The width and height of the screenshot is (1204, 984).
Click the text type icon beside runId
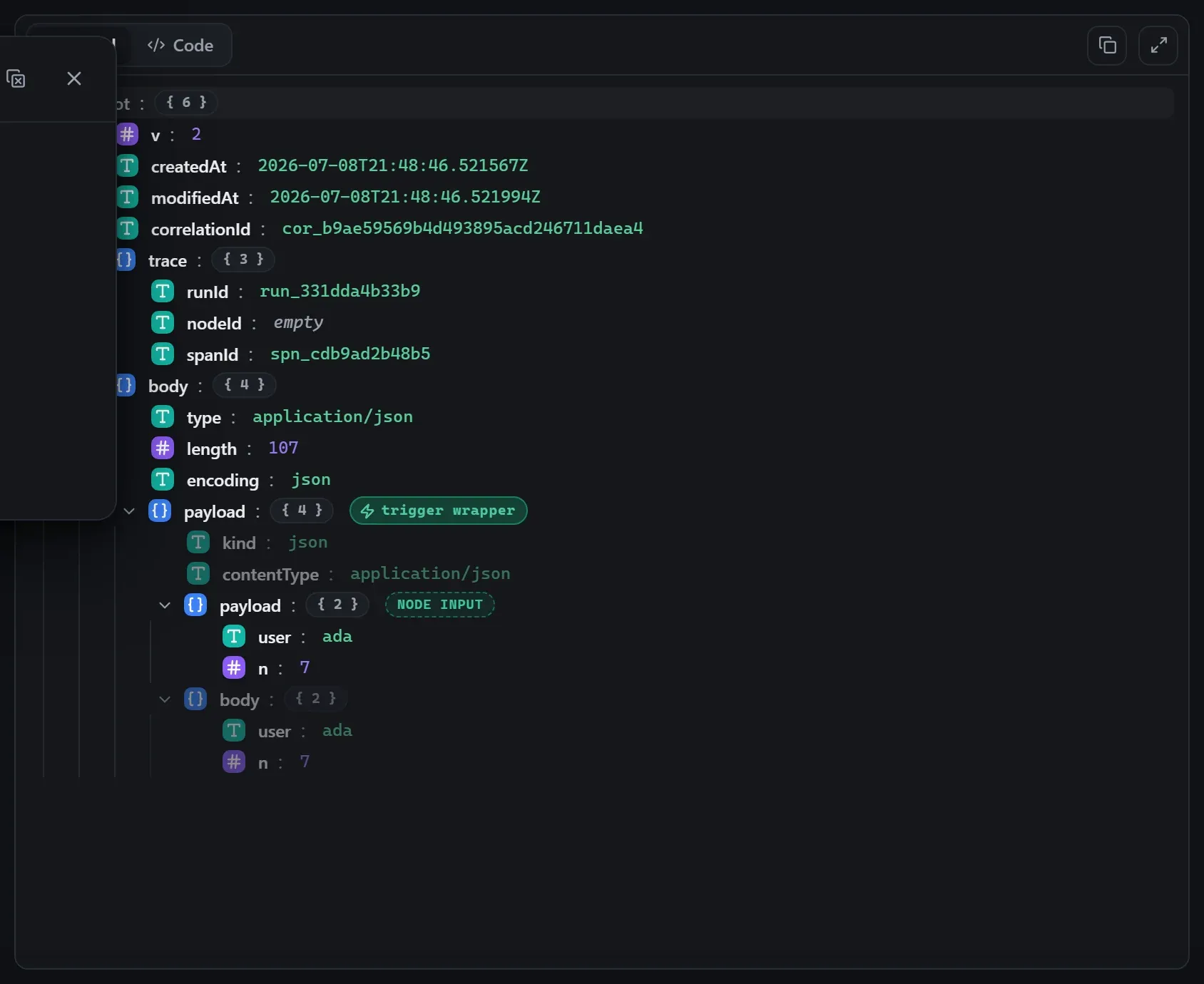[x=163, y=291]
